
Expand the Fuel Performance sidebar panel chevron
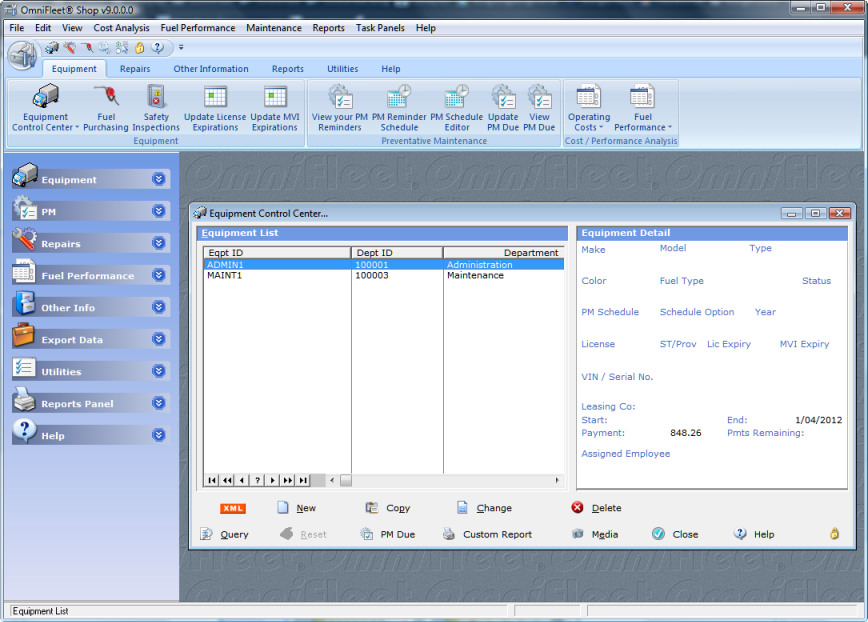pos(159,275)
